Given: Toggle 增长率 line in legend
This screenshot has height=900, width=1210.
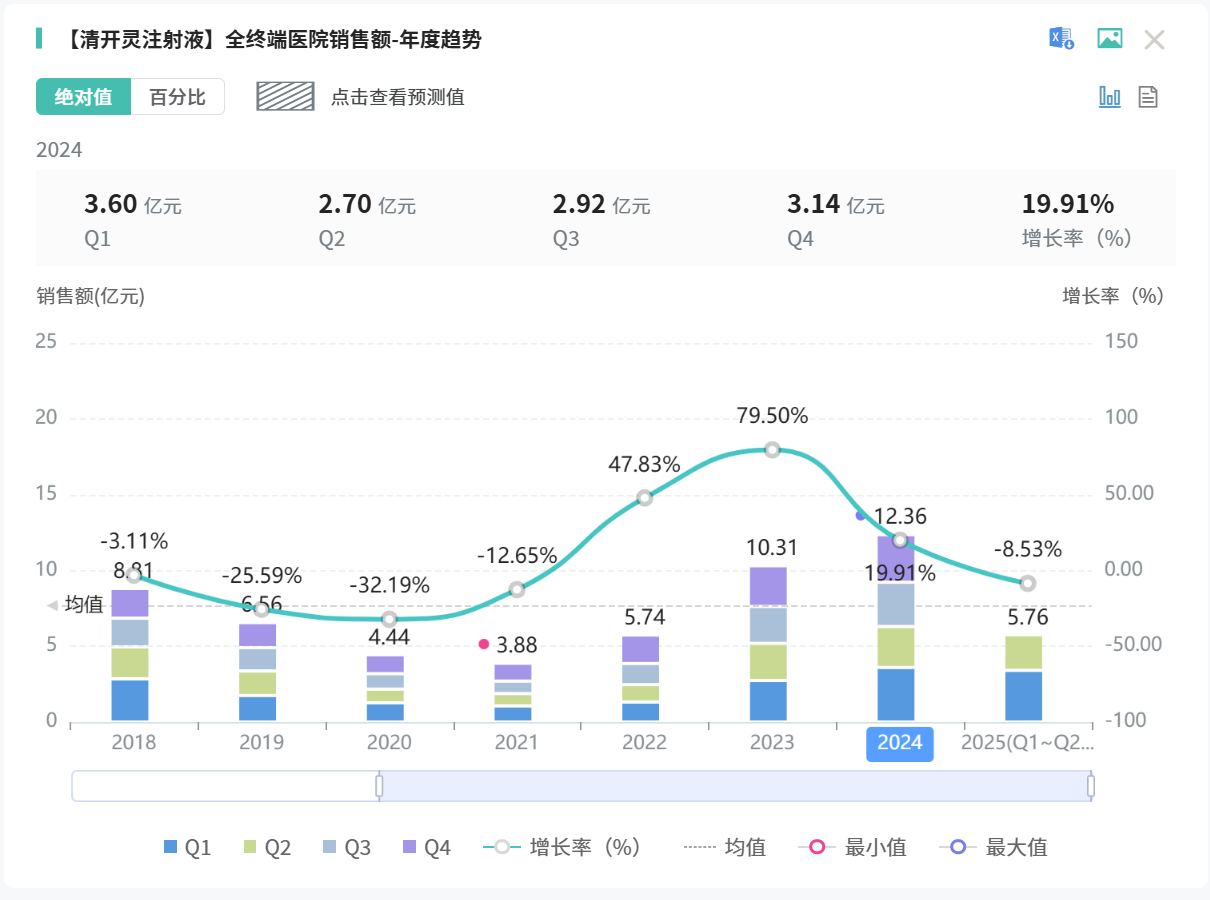Looking at the screenshot, I should (x=562, y=847).
